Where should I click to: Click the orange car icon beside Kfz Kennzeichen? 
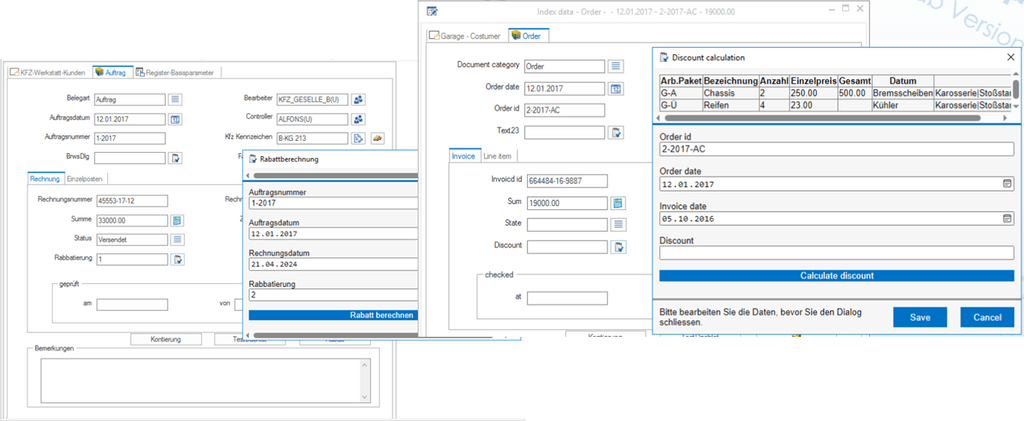(x=377, y=138)
